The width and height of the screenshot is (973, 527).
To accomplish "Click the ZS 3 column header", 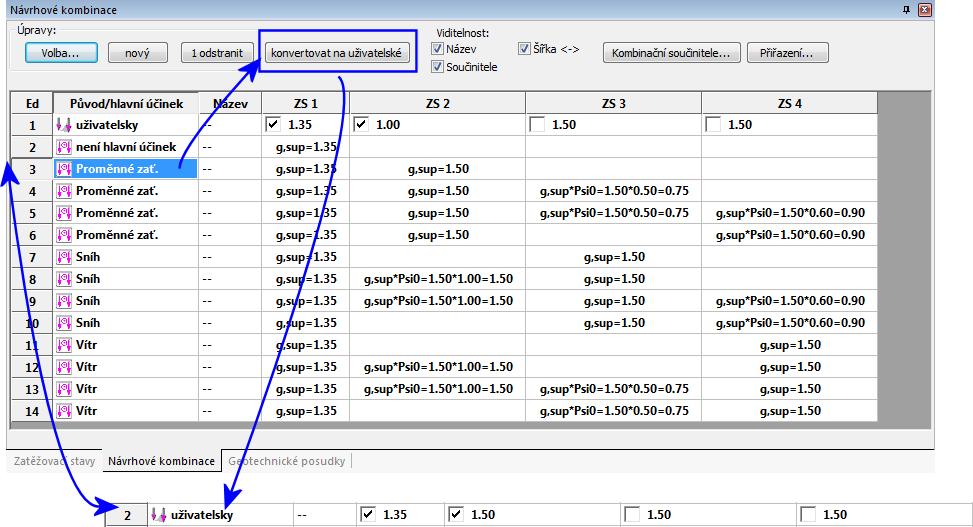I will point(614,104).
